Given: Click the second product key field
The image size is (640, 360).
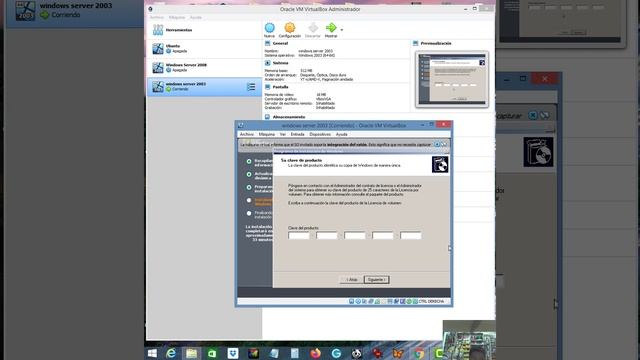Looking at the screenshot, I should pos(327,236).
